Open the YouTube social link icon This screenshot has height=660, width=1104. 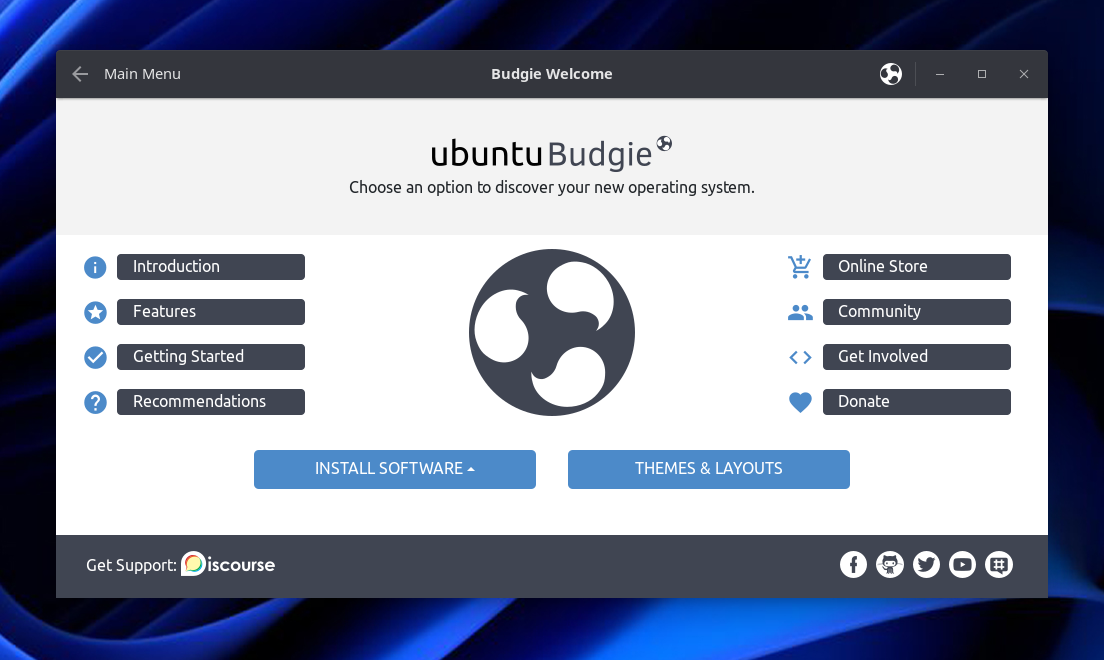click(x=962, y=565)
